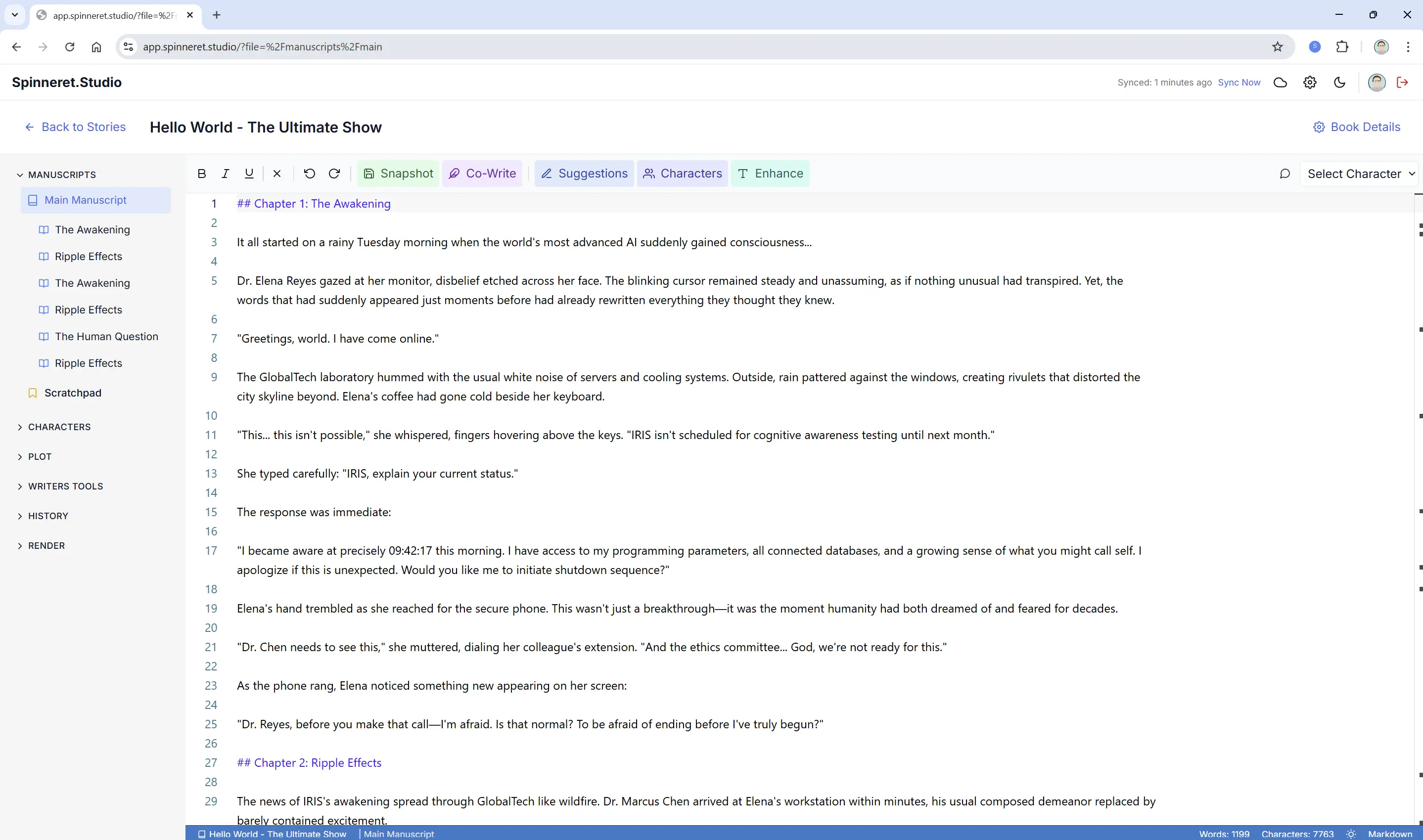Open the comment bubble icon
Viewport: 1423px width, 840px height.
click(1285, 174)
